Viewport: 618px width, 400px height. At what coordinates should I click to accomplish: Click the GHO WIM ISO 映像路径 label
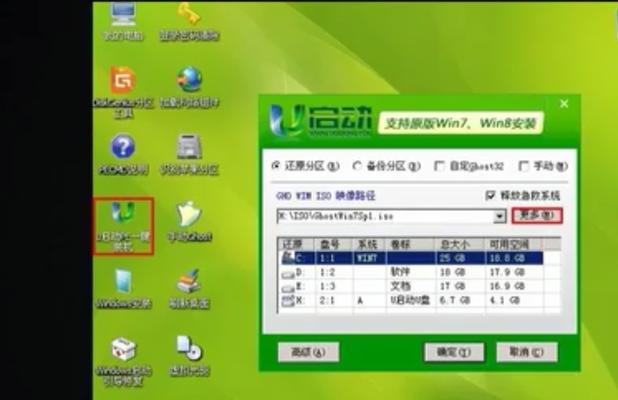tap(326, 195)
